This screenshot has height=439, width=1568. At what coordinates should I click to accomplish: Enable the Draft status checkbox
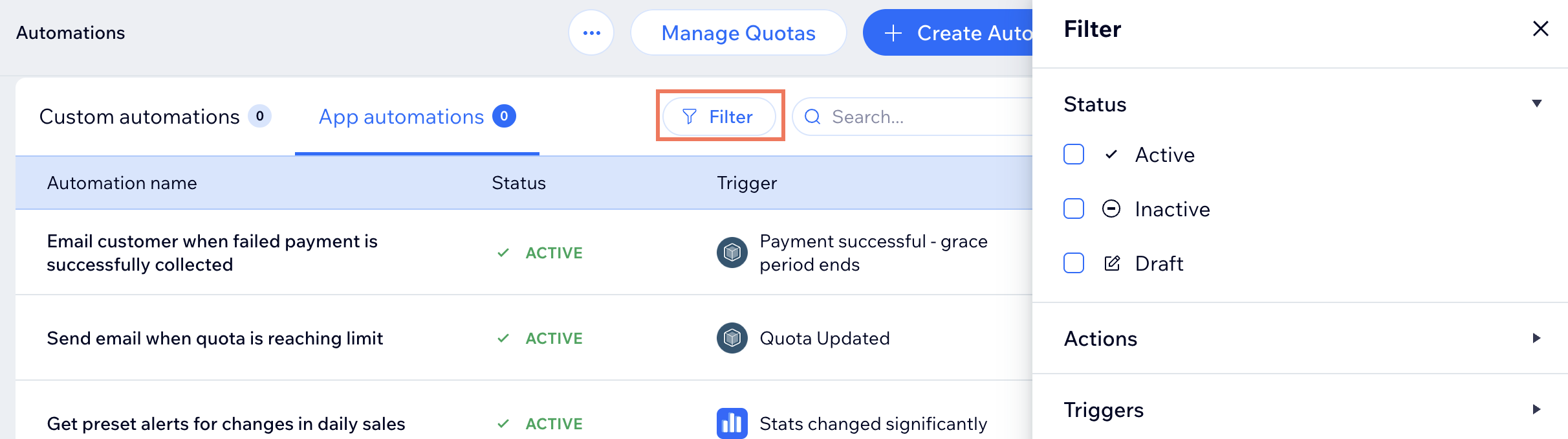(x=1074, y=264)
